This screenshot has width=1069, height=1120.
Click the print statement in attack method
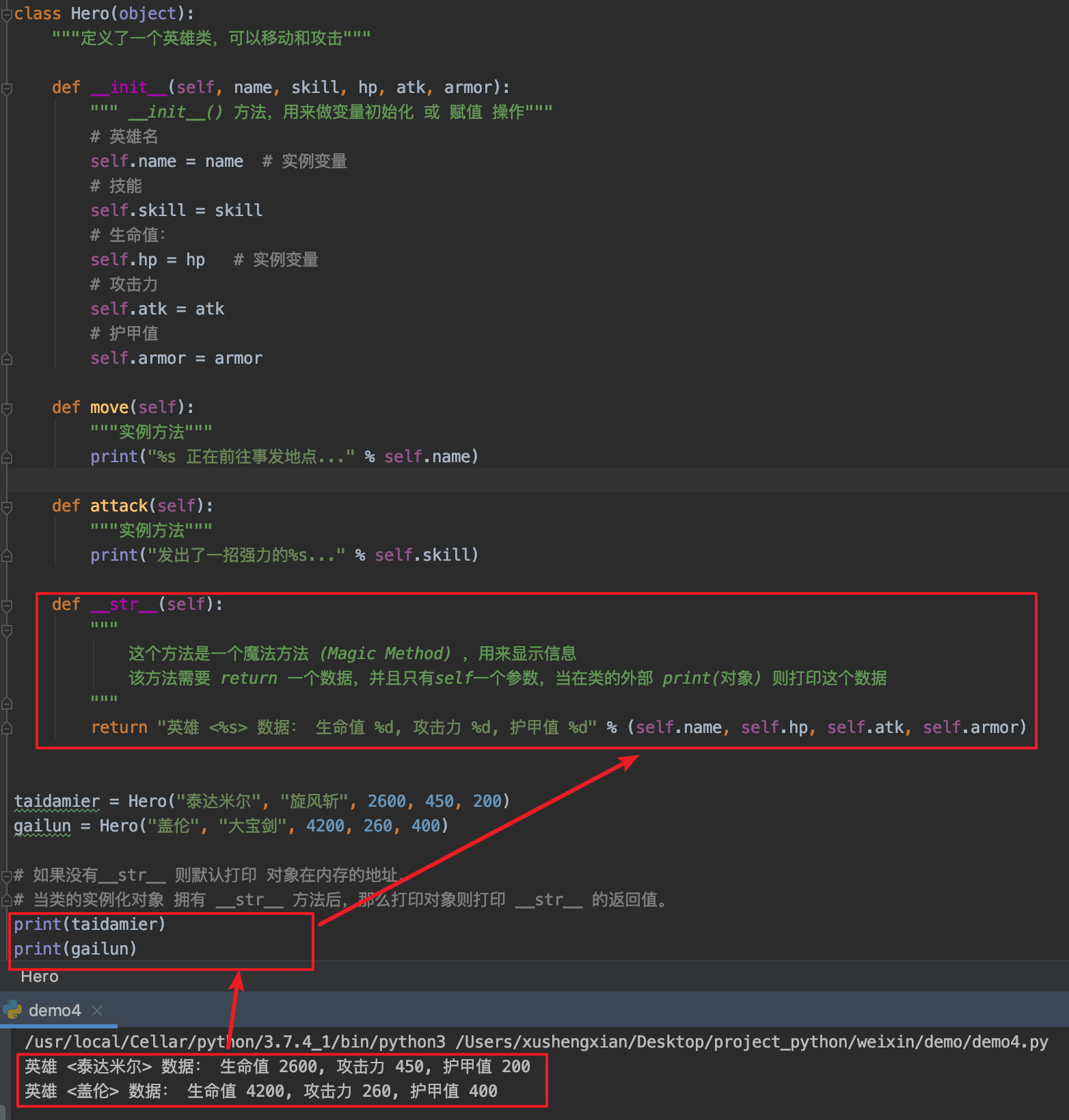(x=284, y=555)
